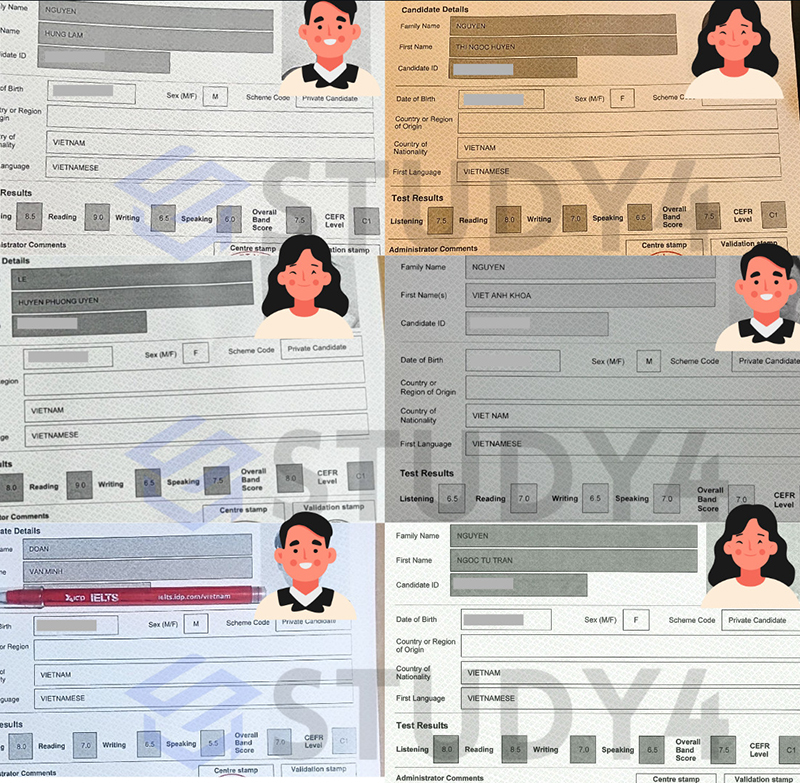This screenshot has width=800, height=783.
Task: Click the female avatar on Thi Ngoc Huyen's certificate
Action: point(734,49)
